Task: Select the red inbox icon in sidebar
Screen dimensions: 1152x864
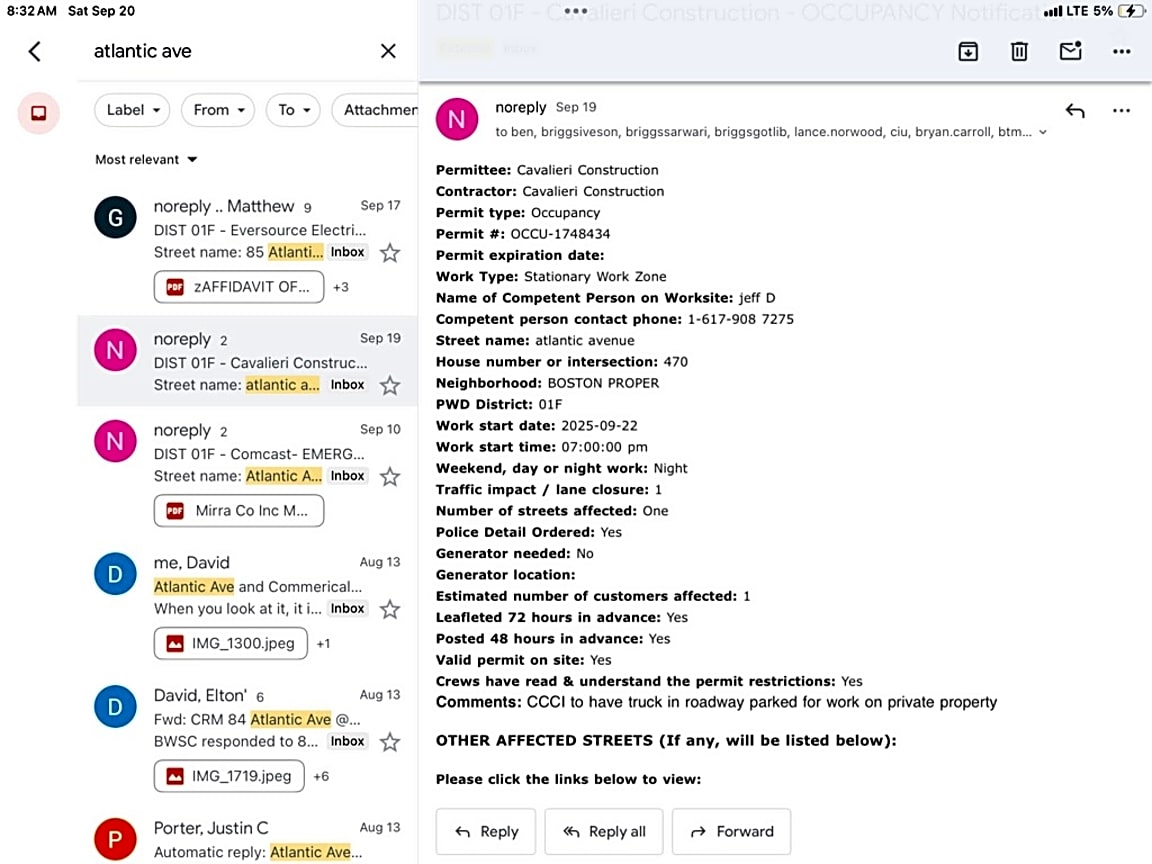Action: 38,113
